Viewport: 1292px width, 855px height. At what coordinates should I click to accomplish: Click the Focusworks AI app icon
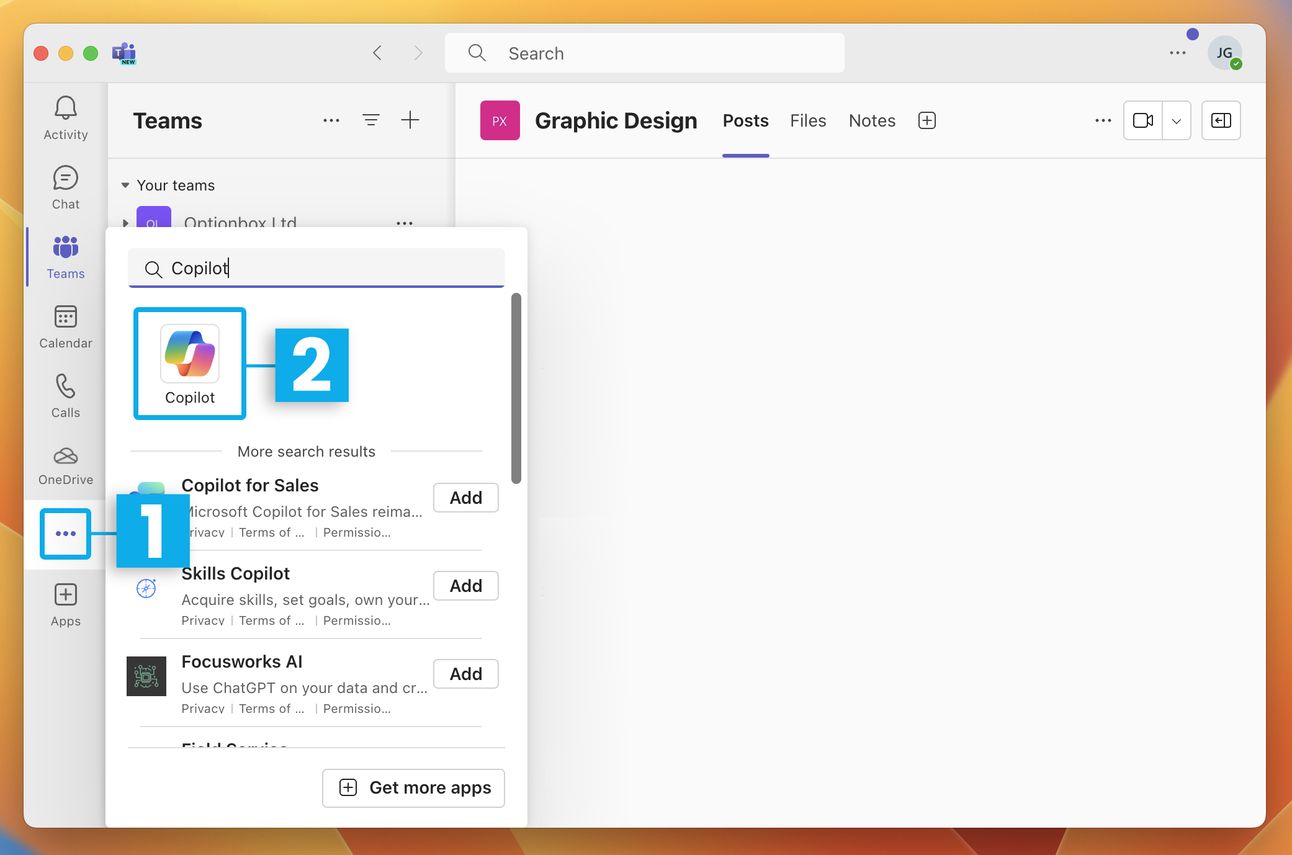[x=146, y=676]
